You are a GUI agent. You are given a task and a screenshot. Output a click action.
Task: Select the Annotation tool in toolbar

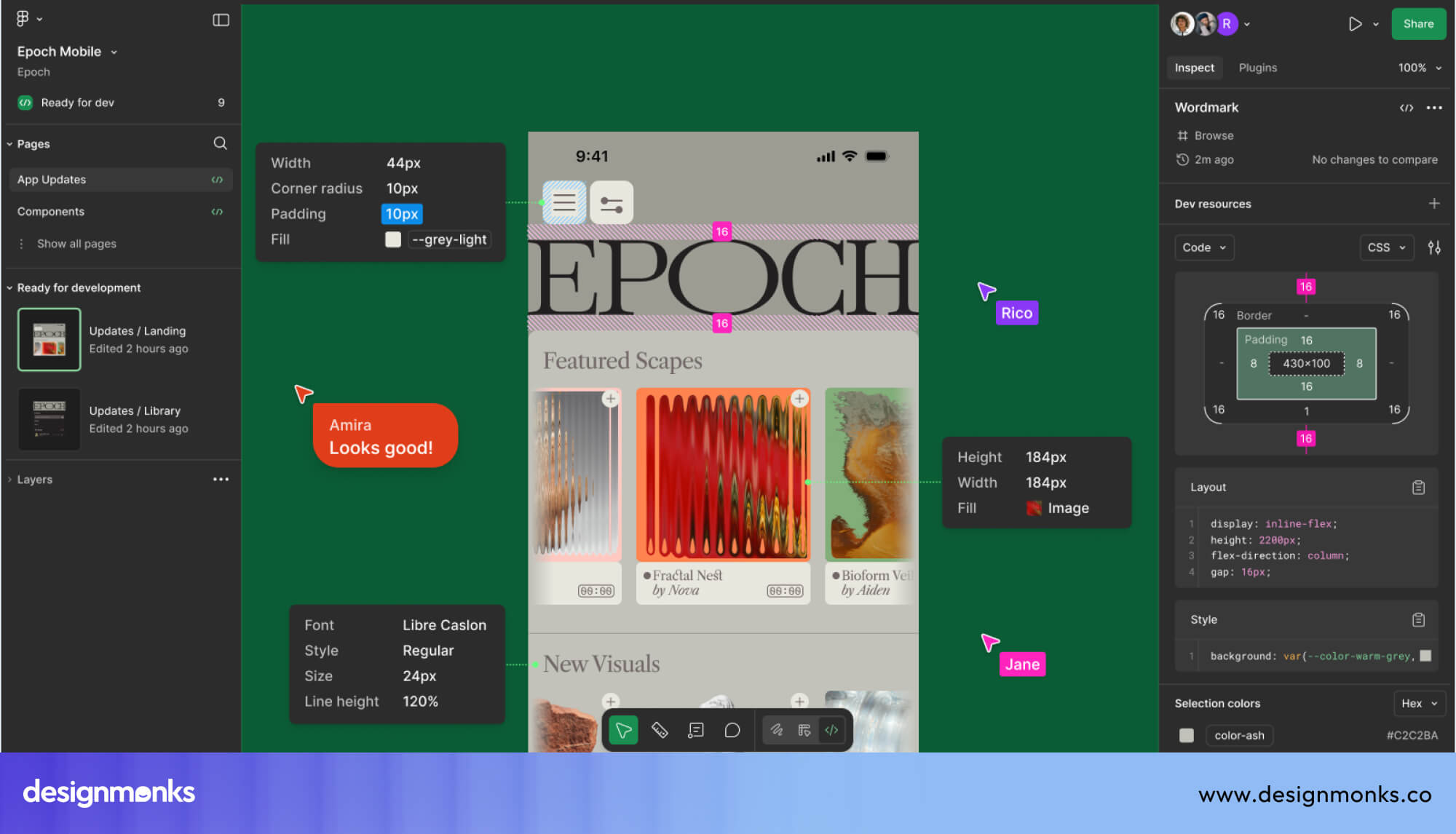696,730
